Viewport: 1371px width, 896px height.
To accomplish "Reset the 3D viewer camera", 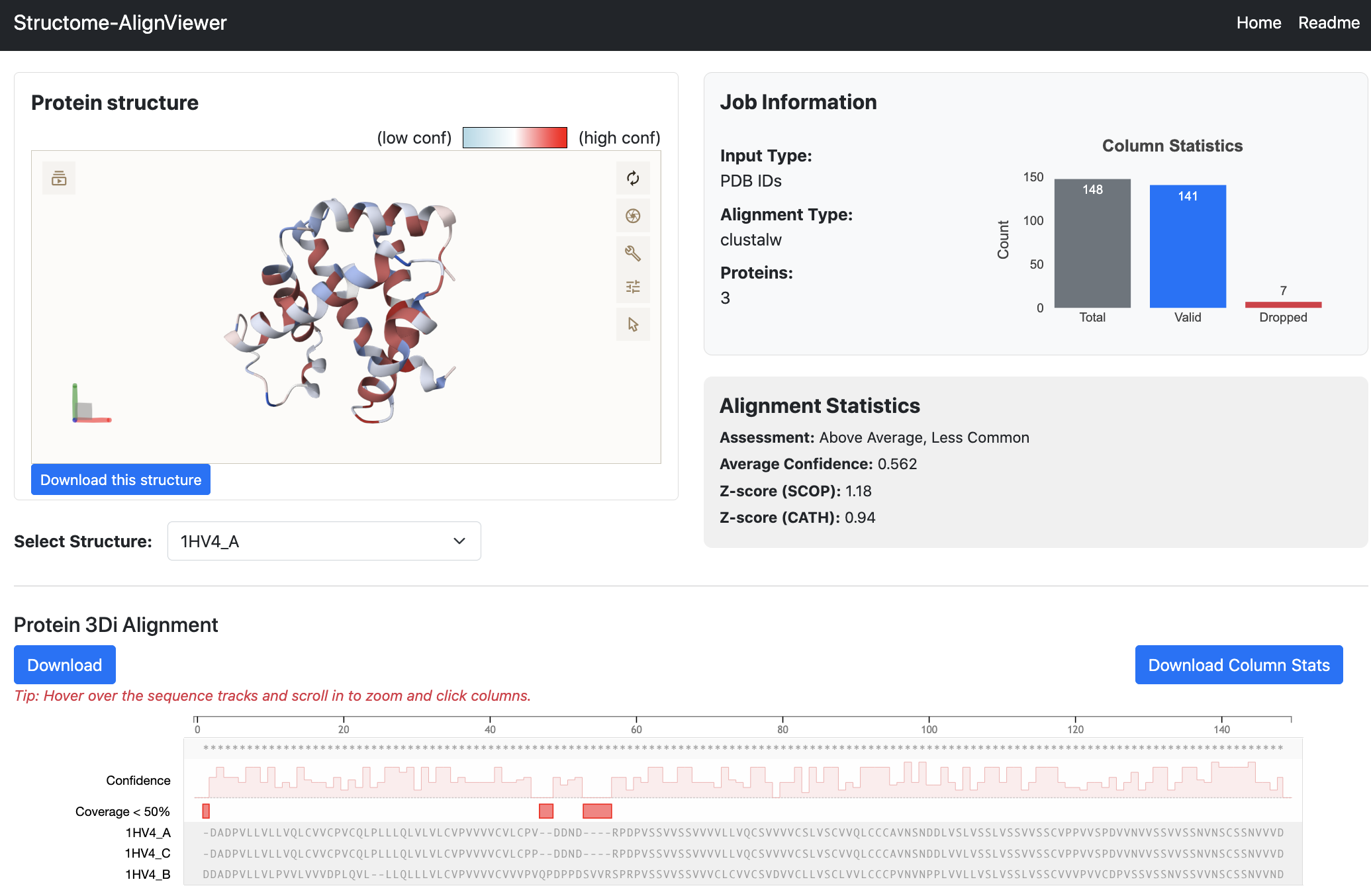I will click(x=633, y=178).
